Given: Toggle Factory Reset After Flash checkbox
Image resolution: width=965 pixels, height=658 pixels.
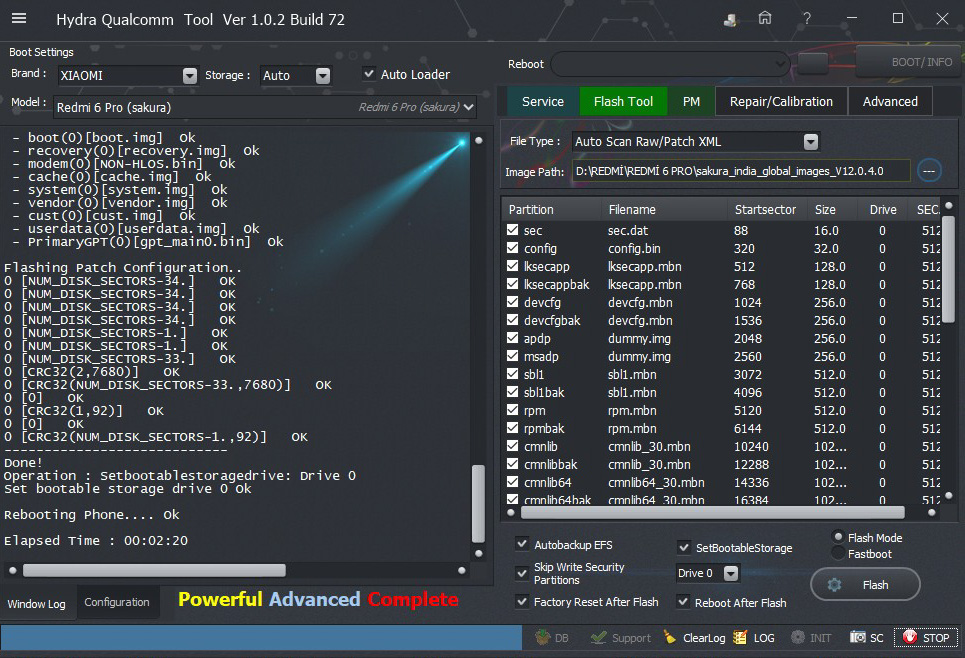Looking at the screenshot, I should (522, 601).
